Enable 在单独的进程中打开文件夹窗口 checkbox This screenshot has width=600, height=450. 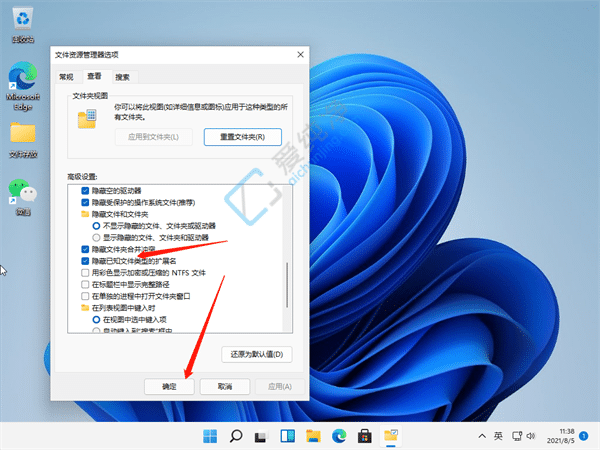click(85, 296)
